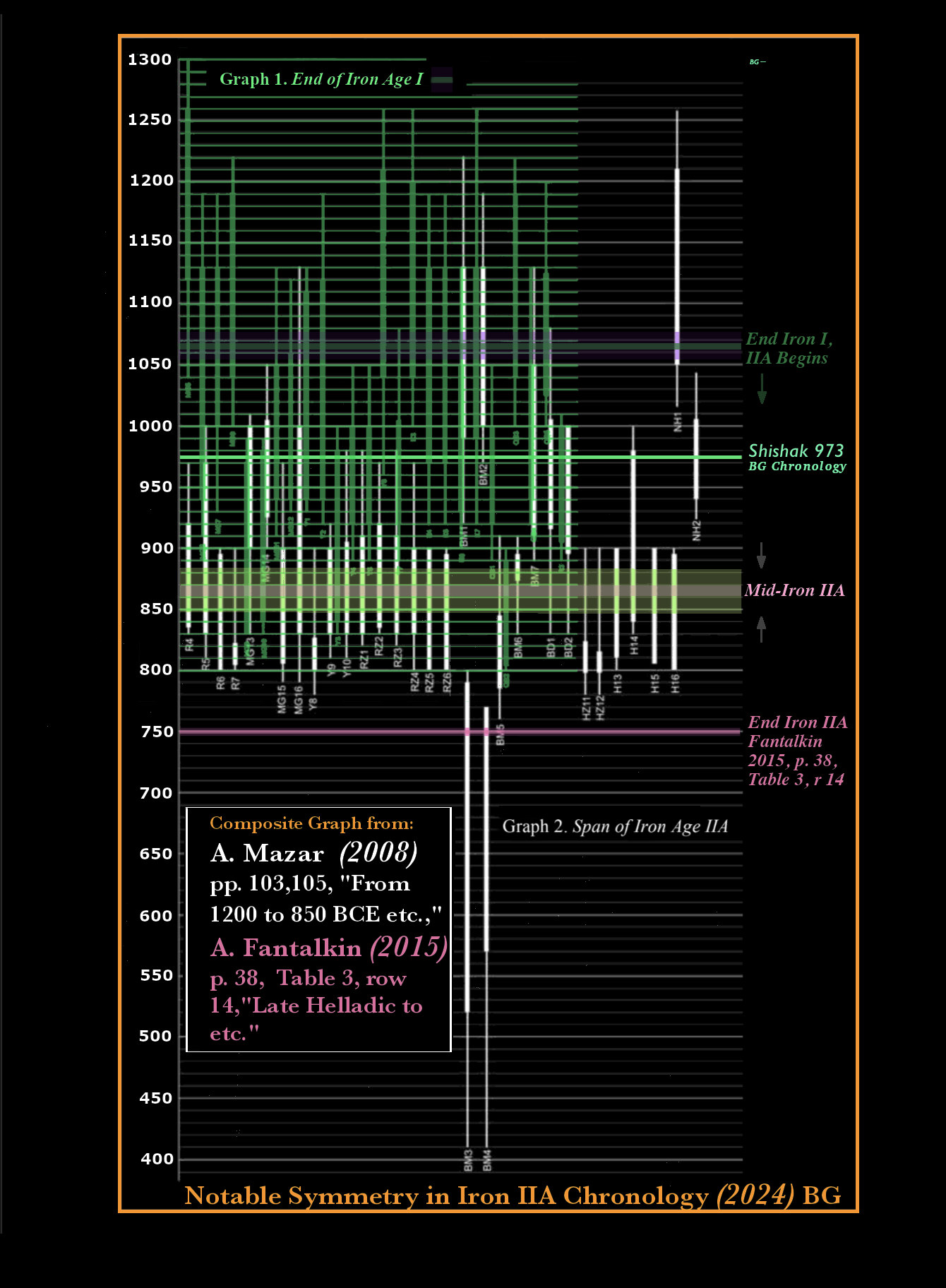The height and width of the screenshot is (1288, 946).
Task: Click the BM2 sample label
Action: (x=484, y=475)
